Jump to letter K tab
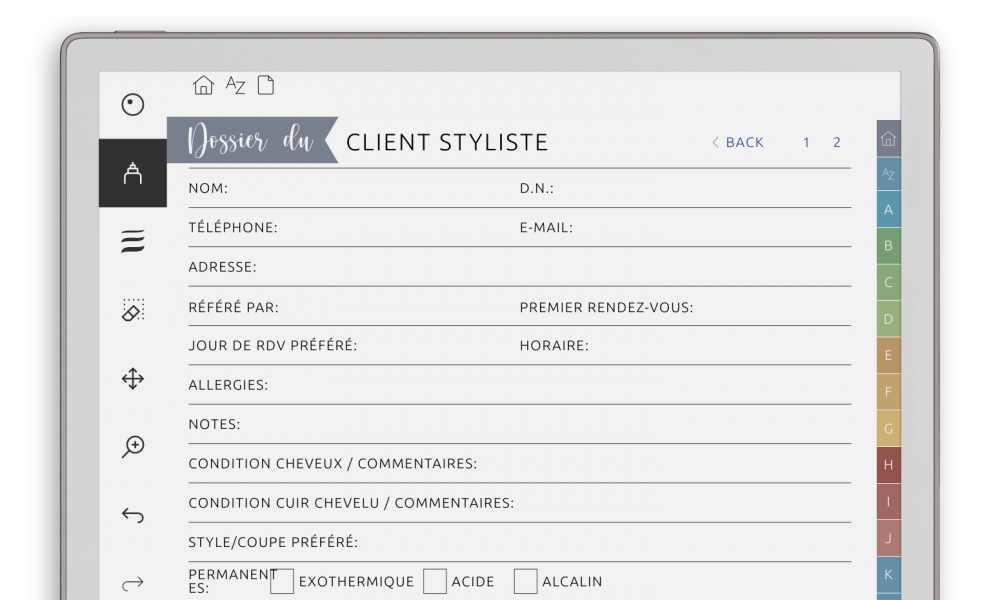 [888, 574]
